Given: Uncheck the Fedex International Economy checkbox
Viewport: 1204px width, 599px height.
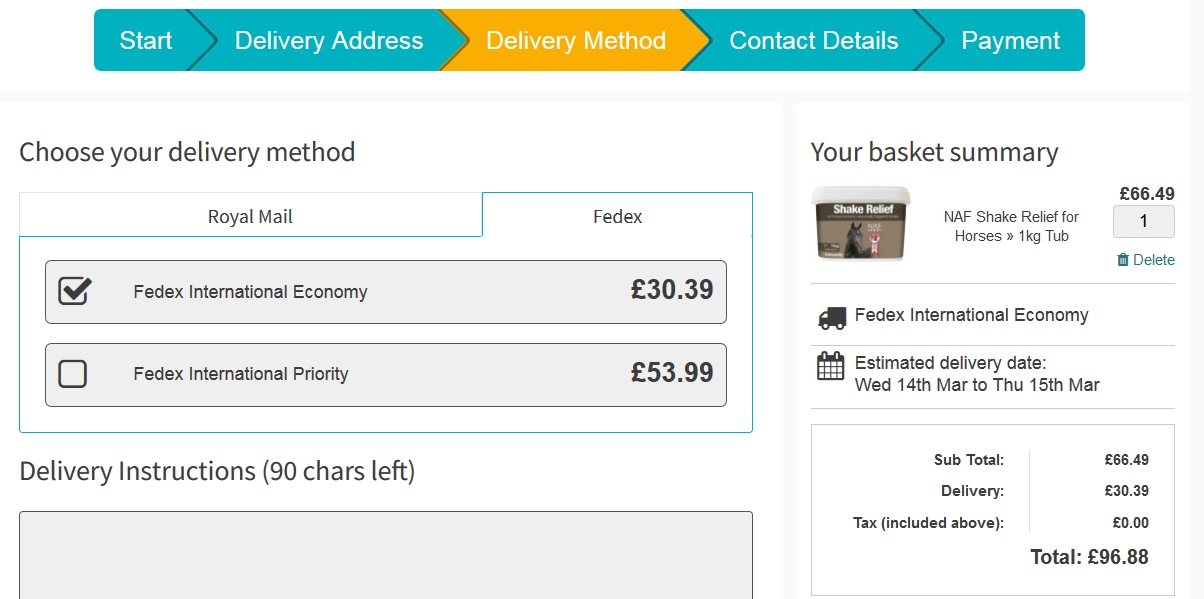Looking at the screenshot, I should [74, 291].
